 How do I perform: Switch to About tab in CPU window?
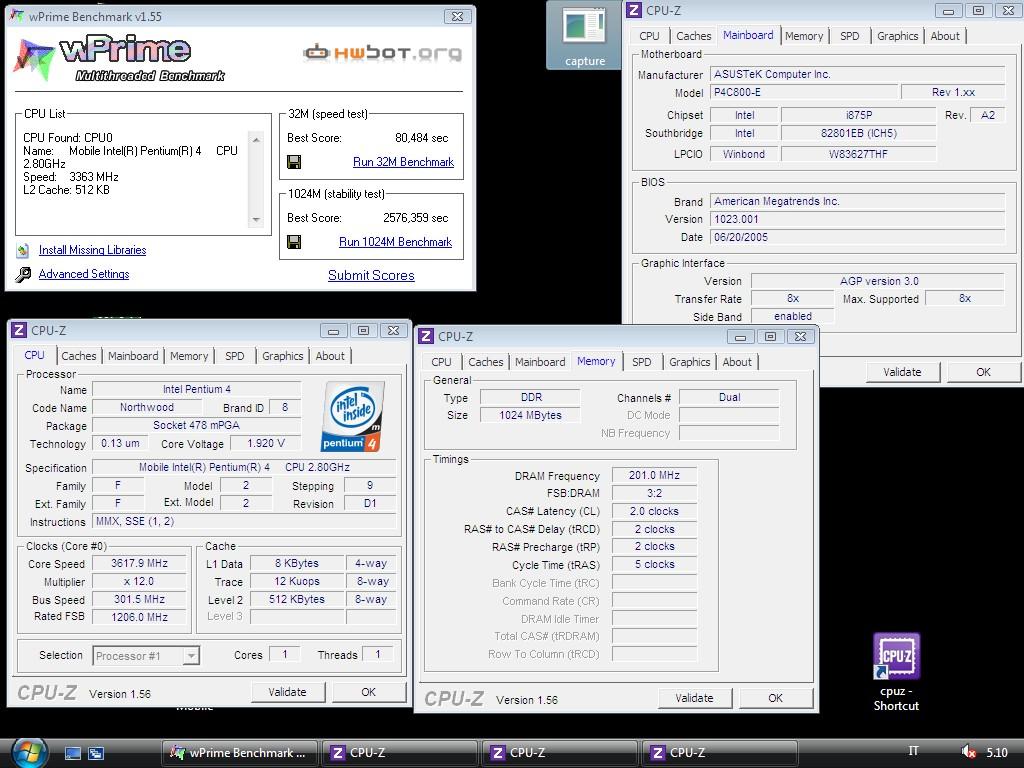point(330,356)
